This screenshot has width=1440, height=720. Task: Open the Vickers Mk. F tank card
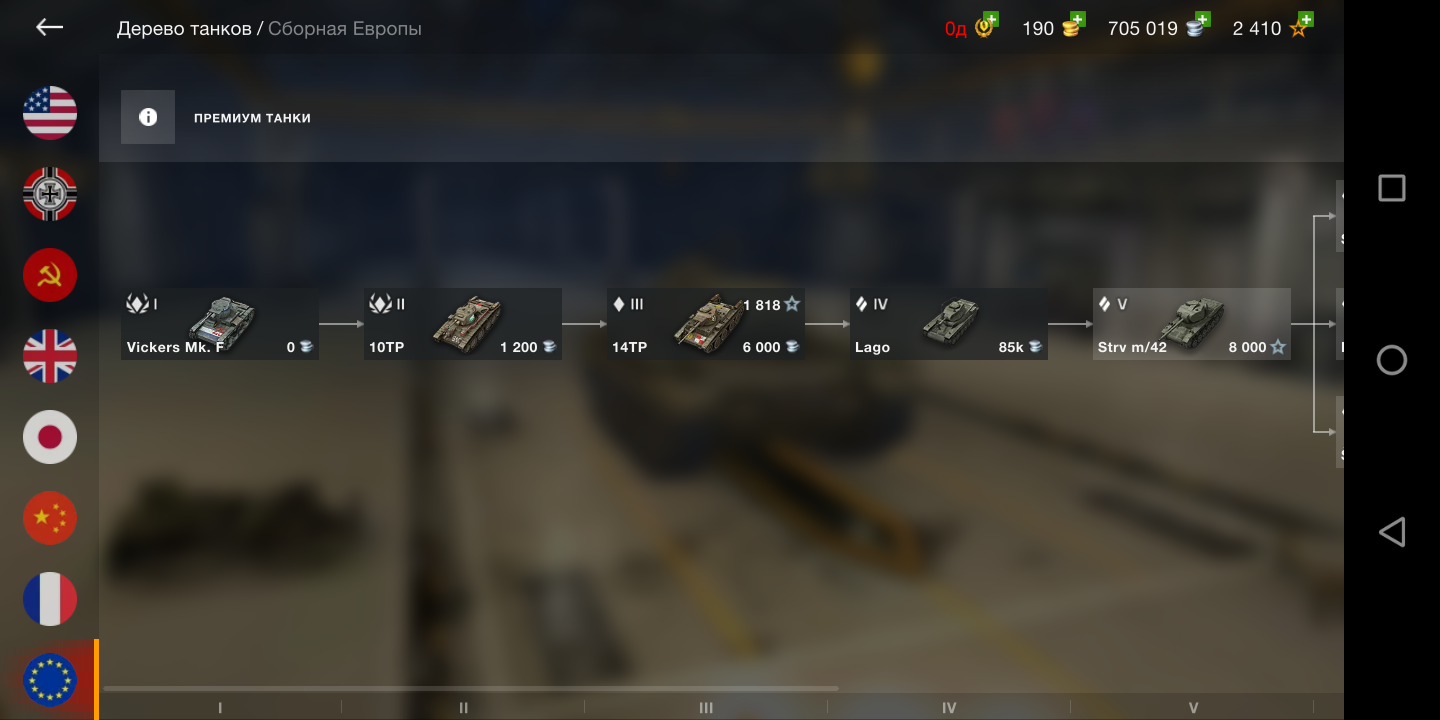220,324
